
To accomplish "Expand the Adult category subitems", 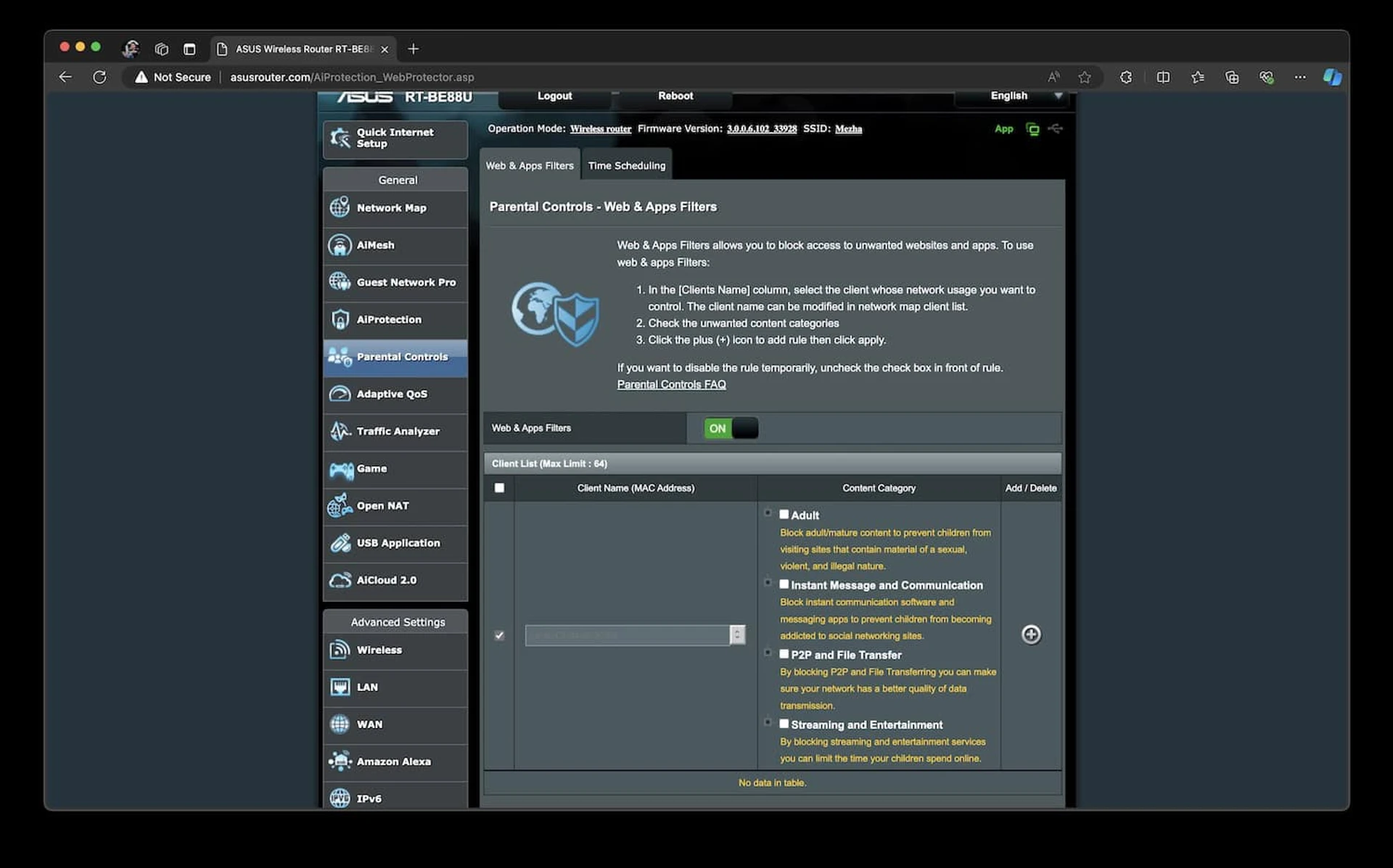I will (768, 513).
